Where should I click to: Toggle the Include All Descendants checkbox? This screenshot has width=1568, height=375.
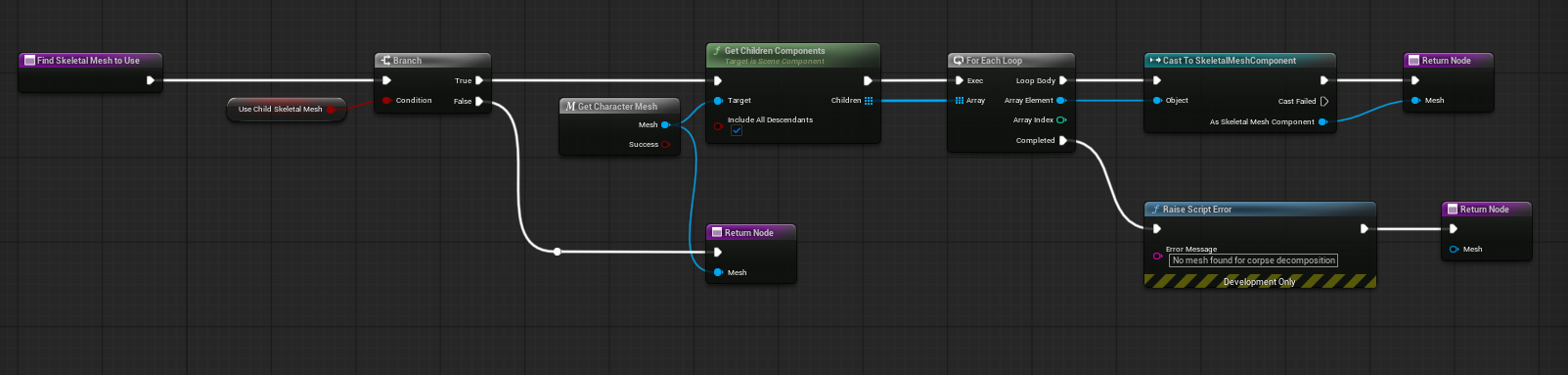[x=737, y=130]
